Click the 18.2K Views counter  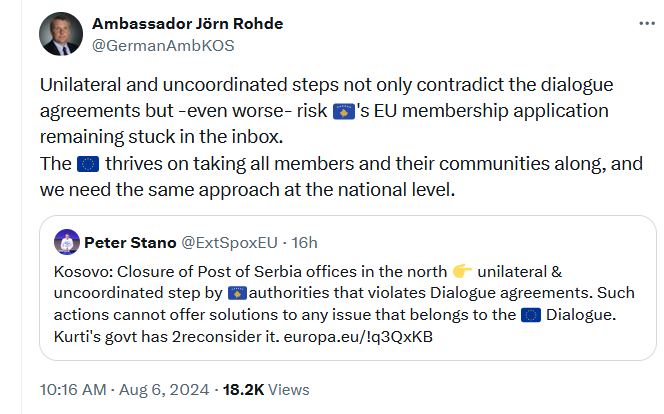point(266,389)
